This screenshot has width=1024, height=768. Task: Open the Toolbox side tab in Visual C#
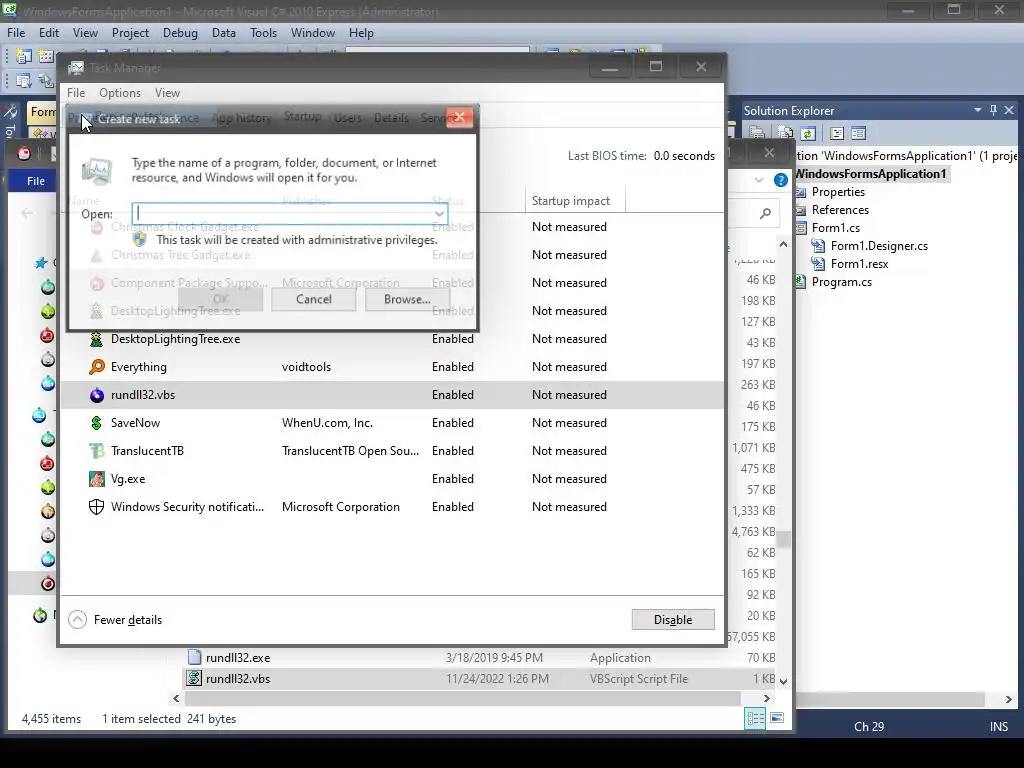click(10, 121)
